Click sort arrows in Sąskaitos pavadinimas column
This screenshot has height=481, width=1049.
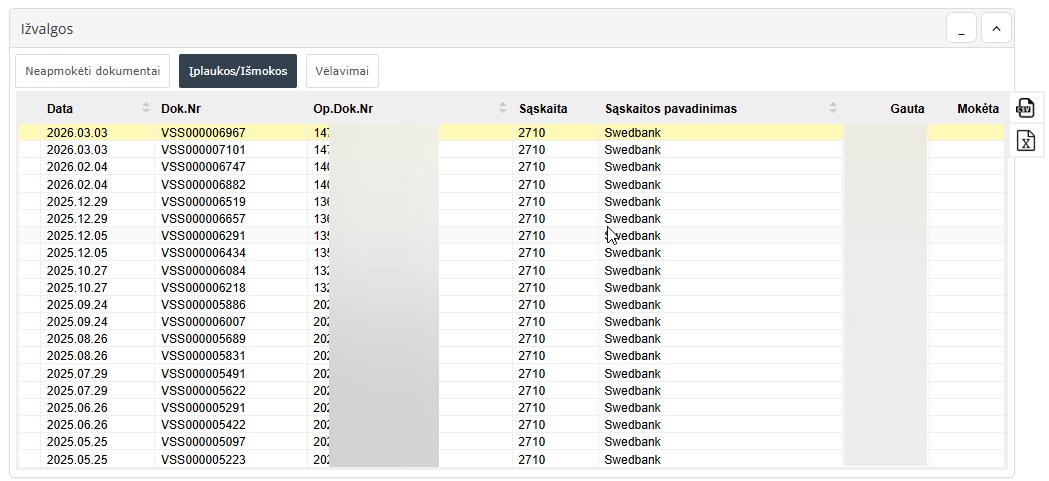point(832,108)
